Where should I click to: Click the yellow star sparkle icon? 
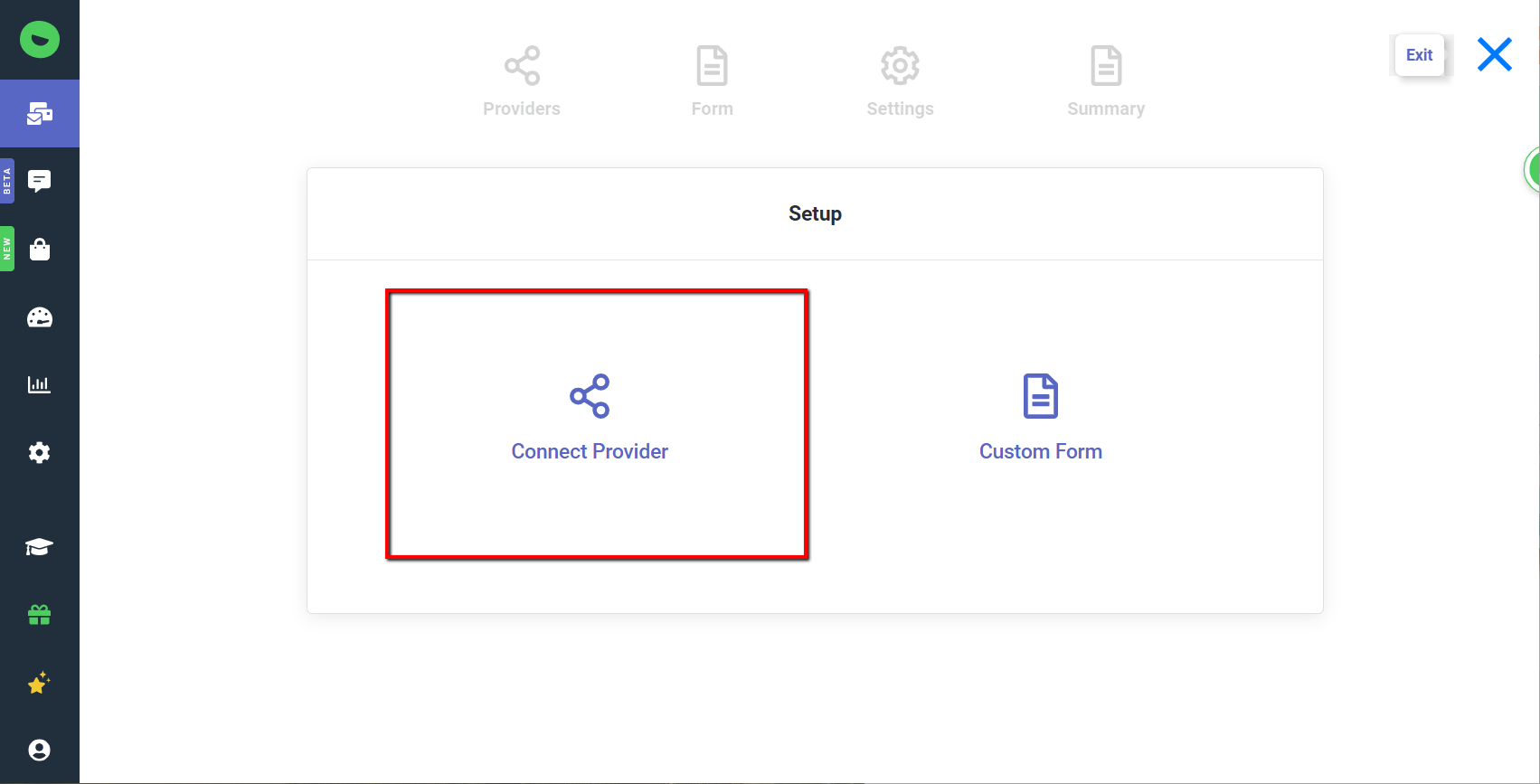40,683
